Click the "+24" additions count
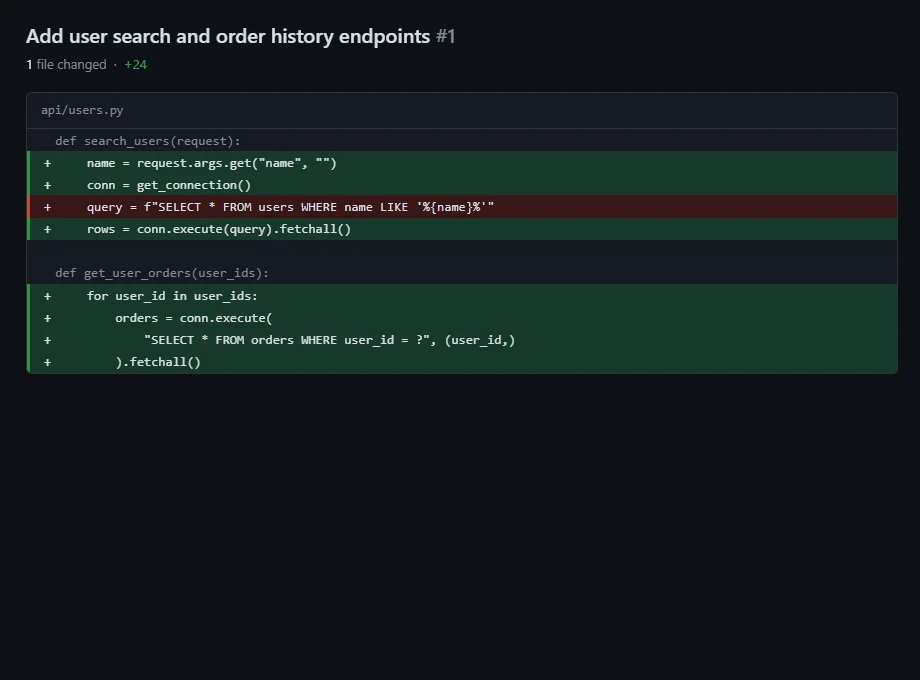Viewport: 920px width, 680px height. pyautogui.click(x=136, y=65)
